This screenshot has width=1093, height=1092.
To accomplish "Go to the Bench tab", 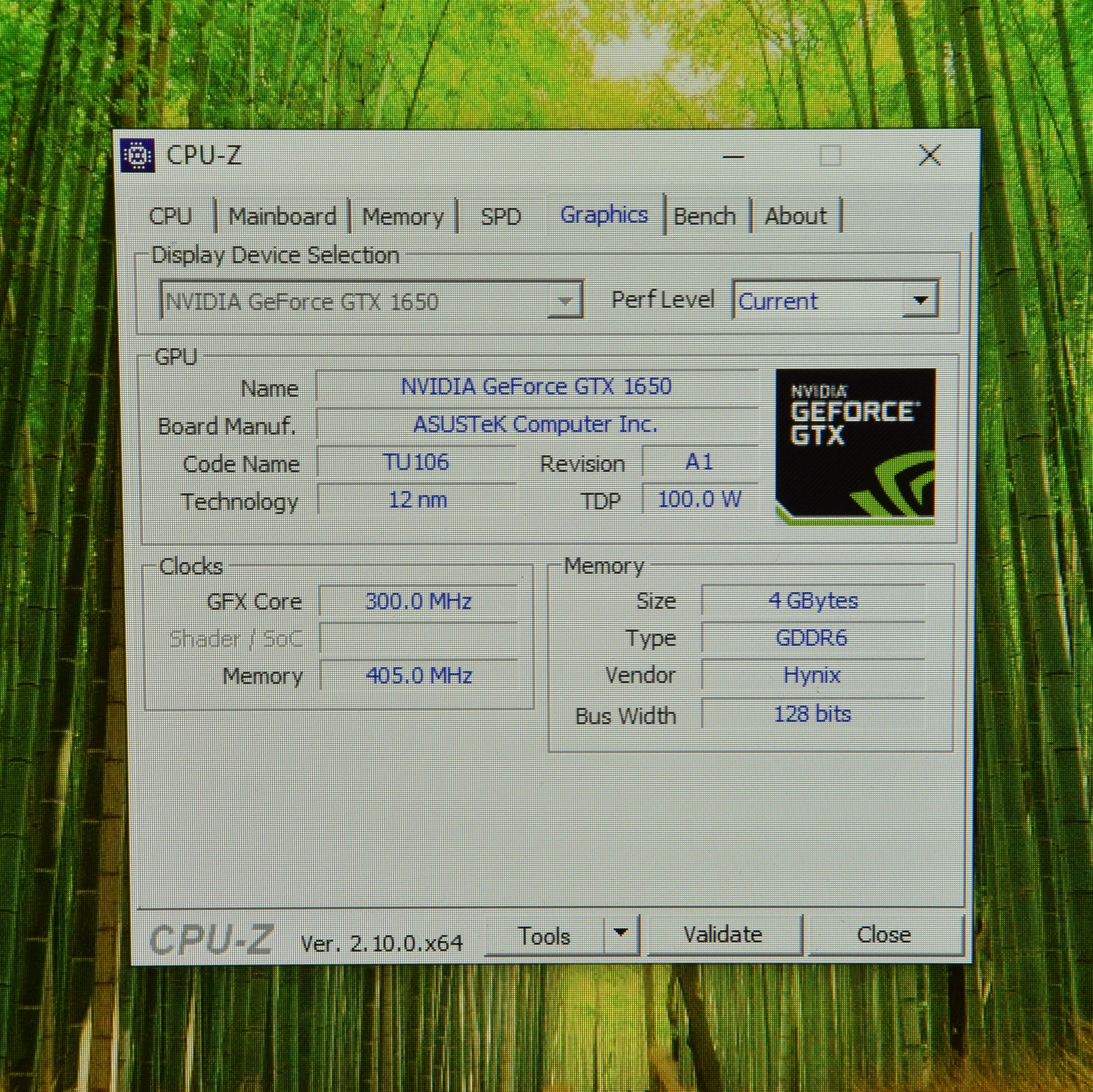I will [705, 216].
